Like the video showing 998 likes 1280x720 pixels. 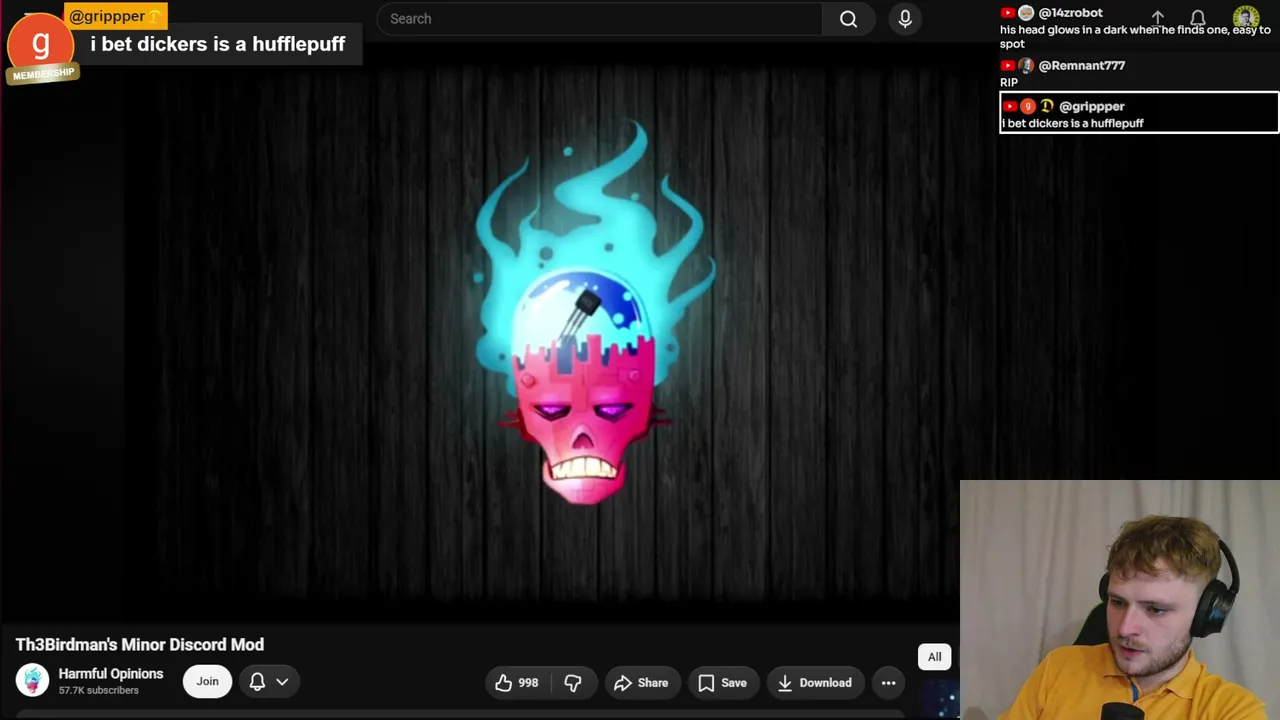click(517, 683)
